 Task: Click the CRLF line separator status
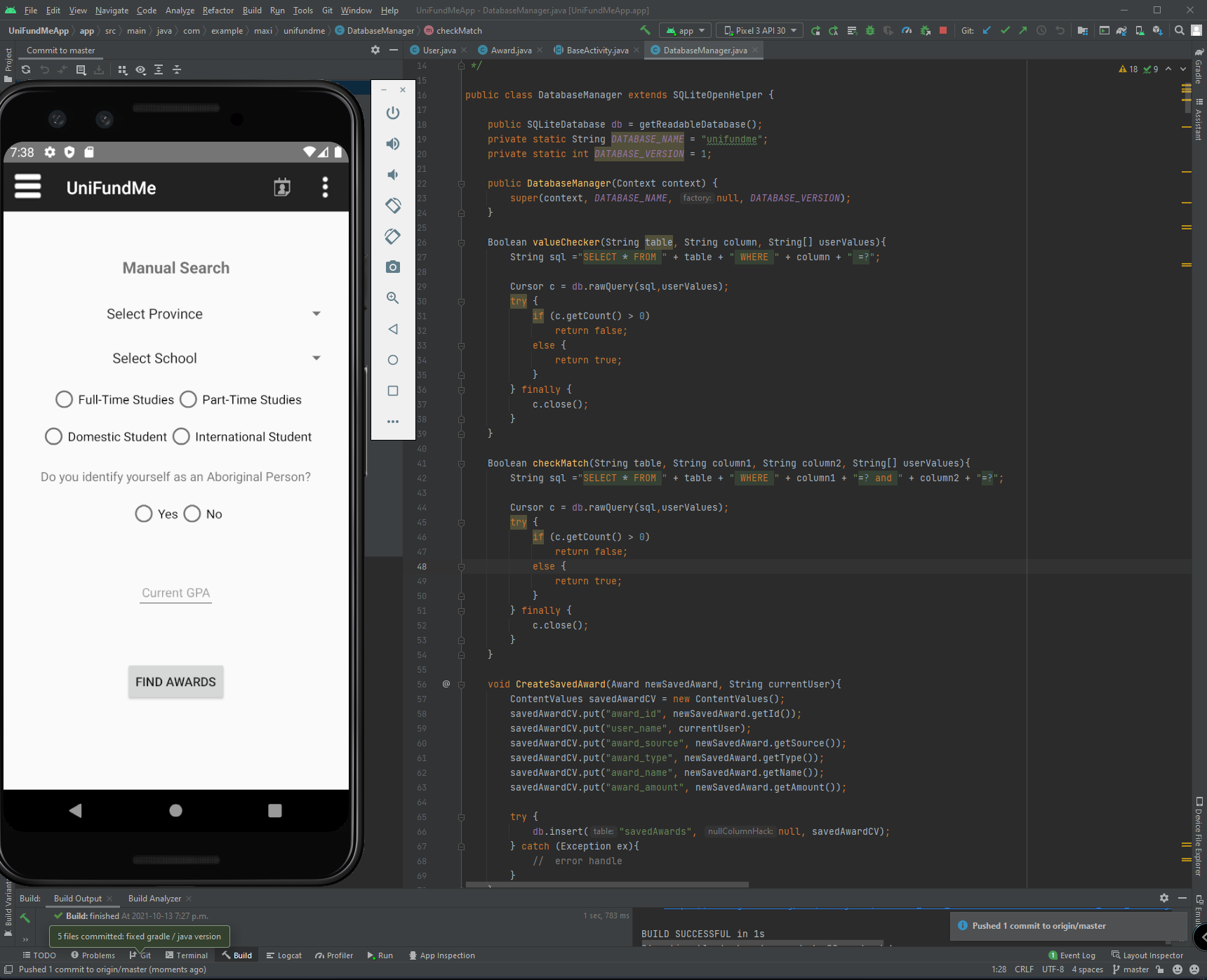(1024, 969)
